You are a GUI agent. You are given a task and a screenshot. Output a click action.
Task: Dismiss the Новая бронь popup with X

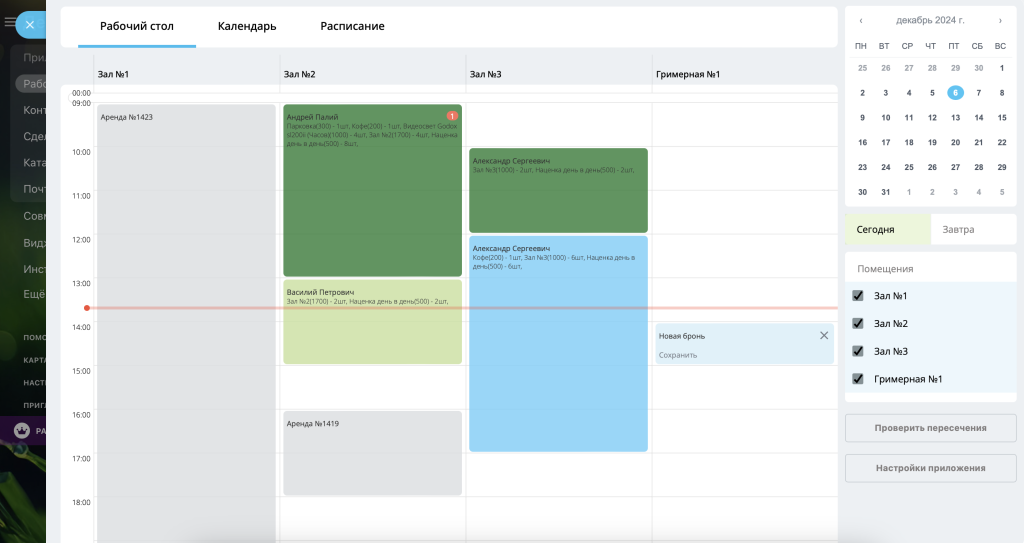click(x=824, y=335)
